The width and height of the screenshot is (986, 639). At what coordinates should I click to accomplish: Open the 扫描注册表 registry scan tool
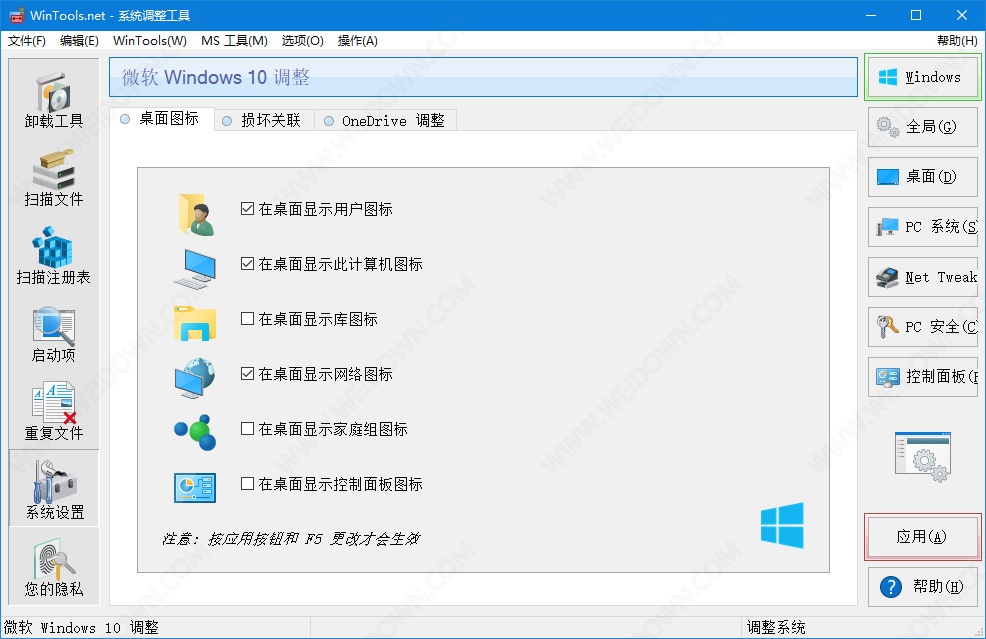point(53,257)
